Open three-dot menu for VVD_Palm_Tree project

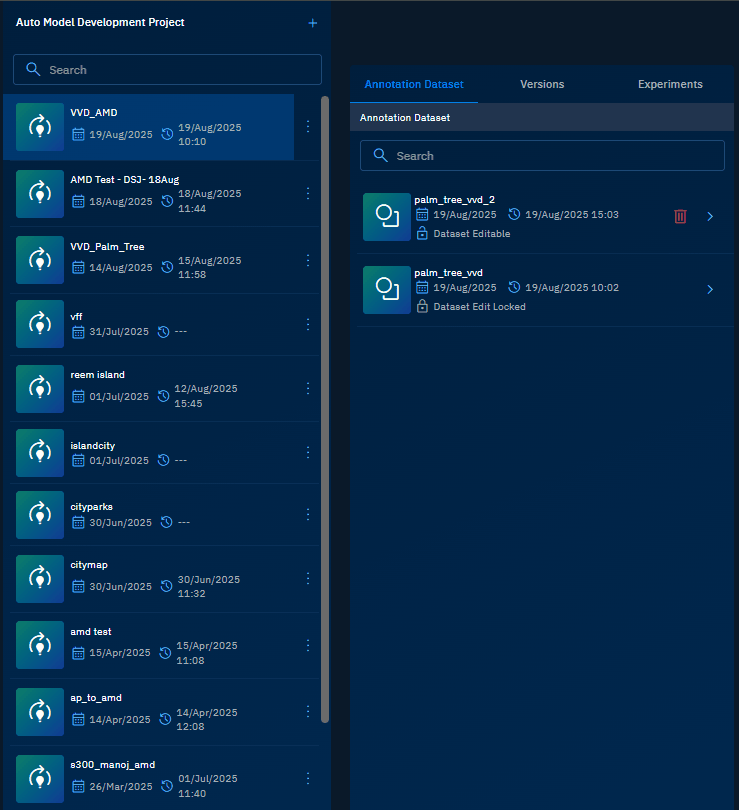point(308,260)
